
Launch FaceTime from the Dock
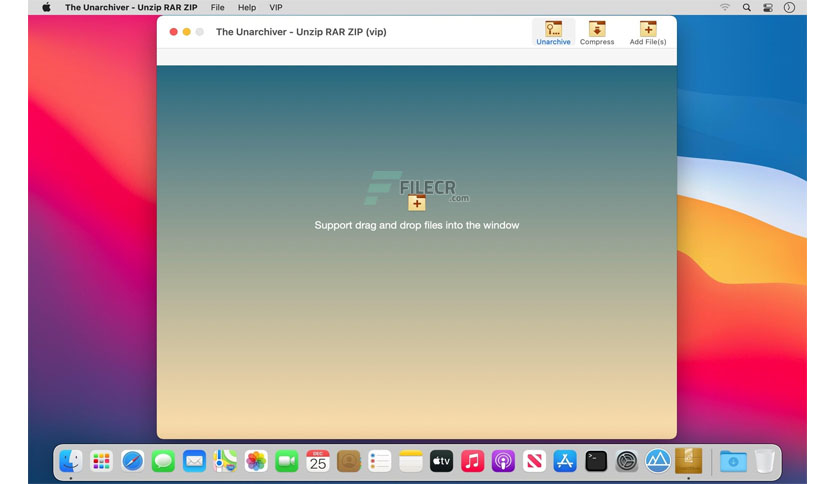pos(287,461)
